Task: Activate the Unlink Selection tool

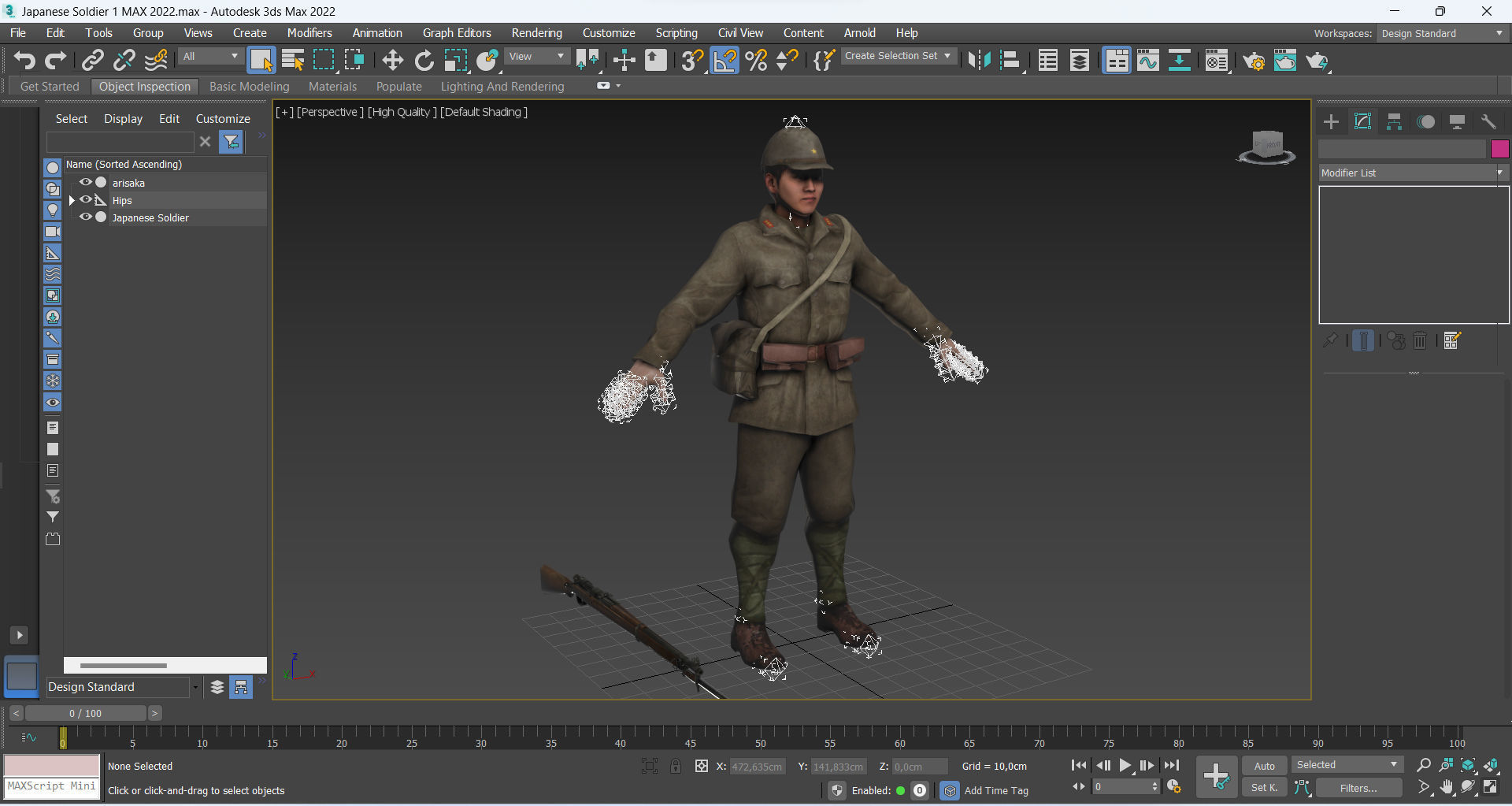Action: click(124, 60)
